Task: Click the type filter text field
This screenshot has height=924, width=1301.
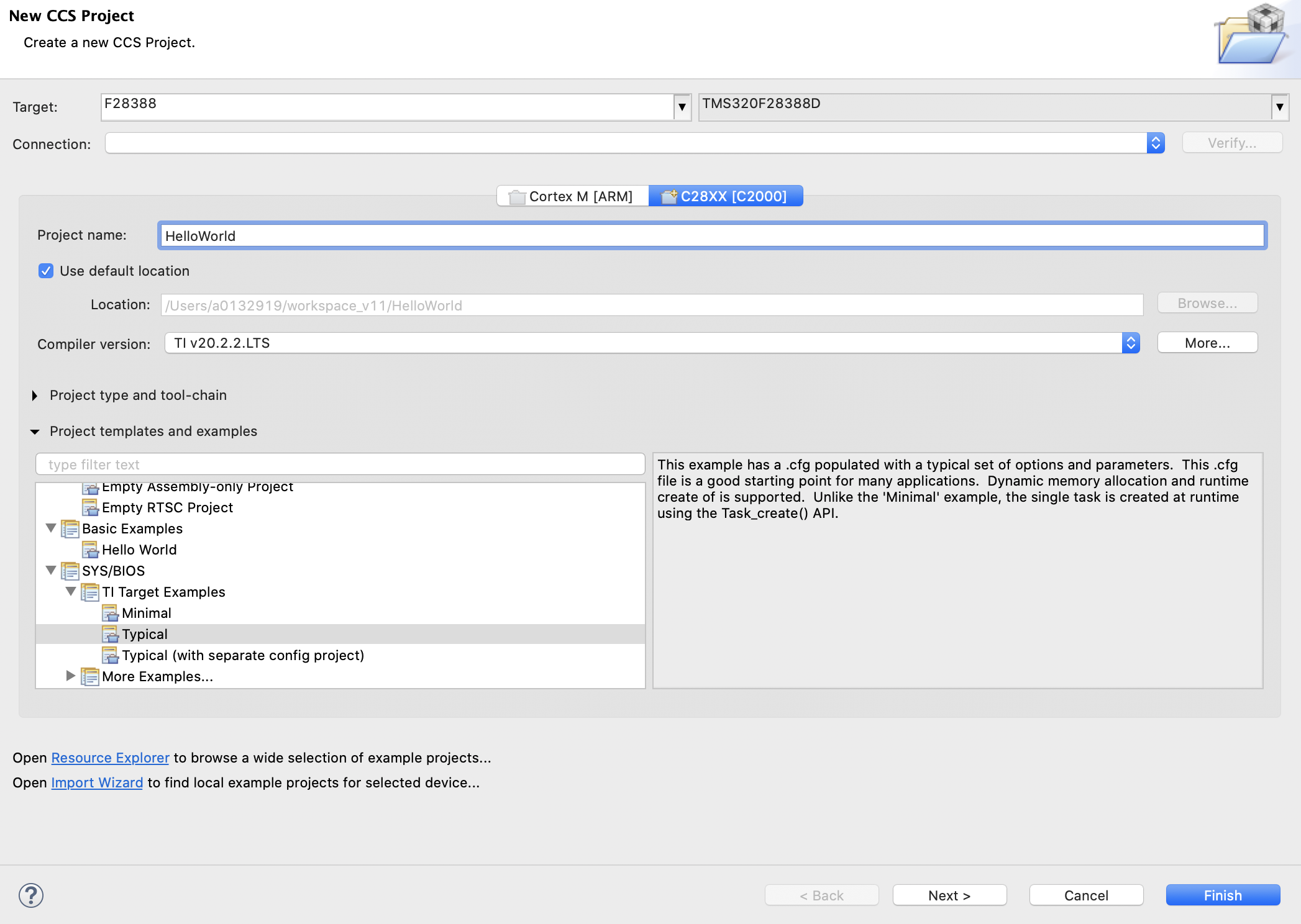Action: (340, 464)
